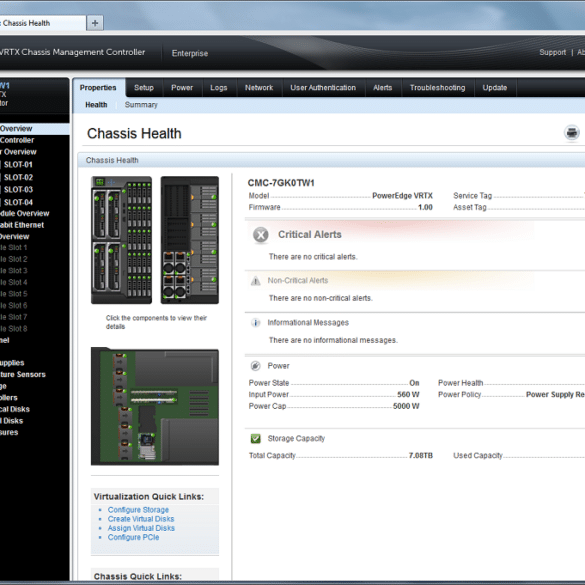
Task: Click the PowerEdge VRTX model value
Action: coord(402,195)
